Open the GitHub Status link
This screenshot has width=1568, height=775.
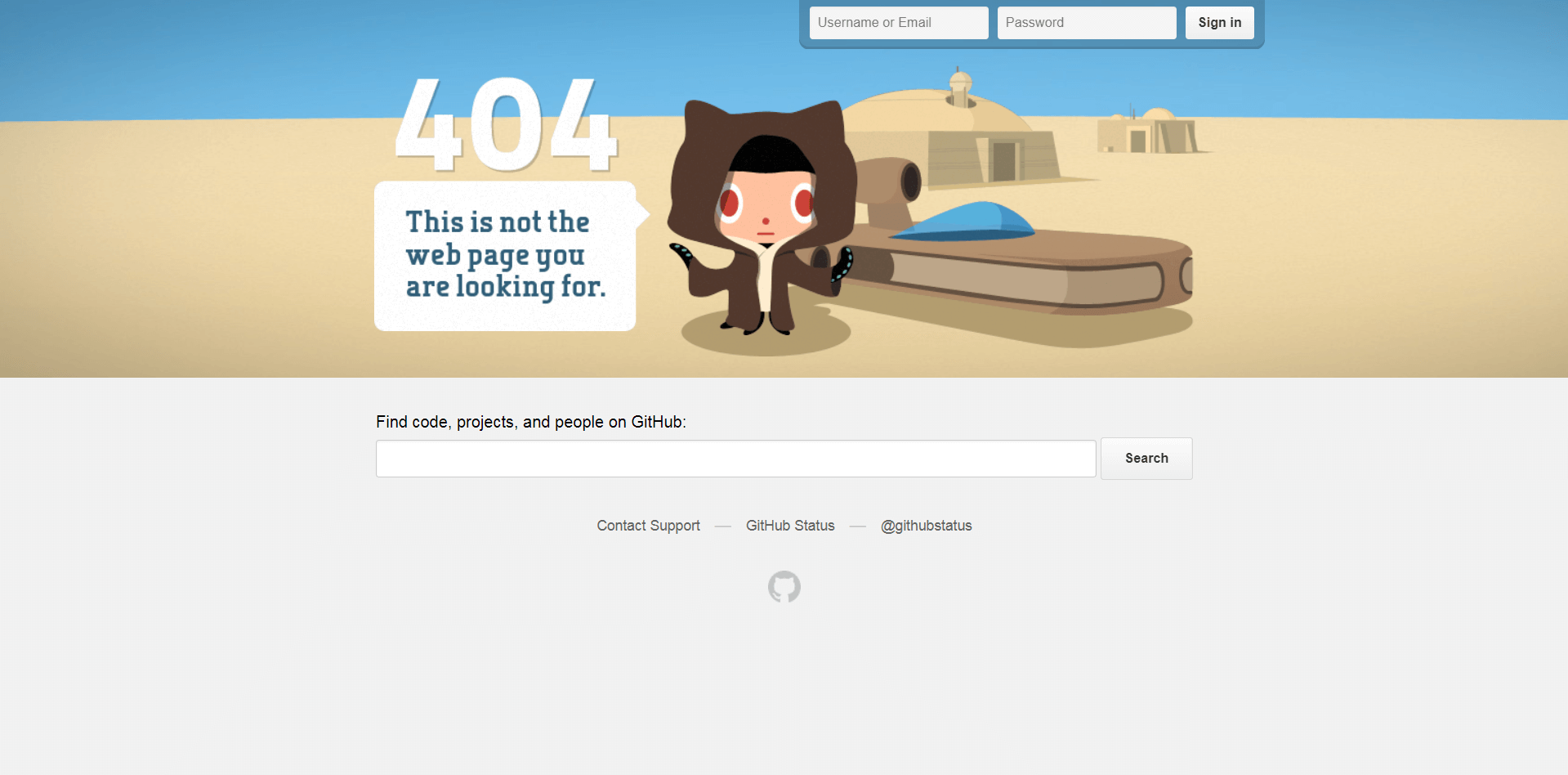[x=790, y=526]
